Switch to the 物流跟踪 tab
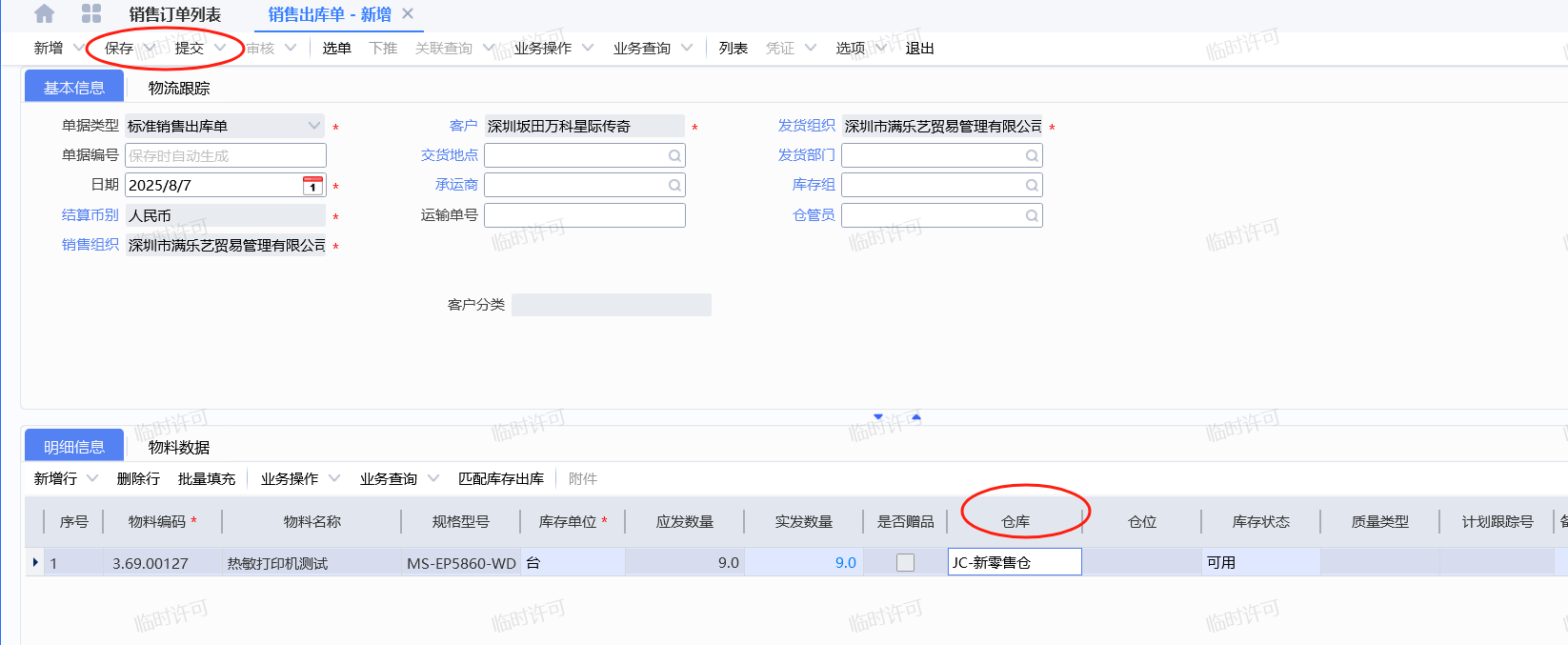Screen dimensions: 1568x645 click(179, 88)
